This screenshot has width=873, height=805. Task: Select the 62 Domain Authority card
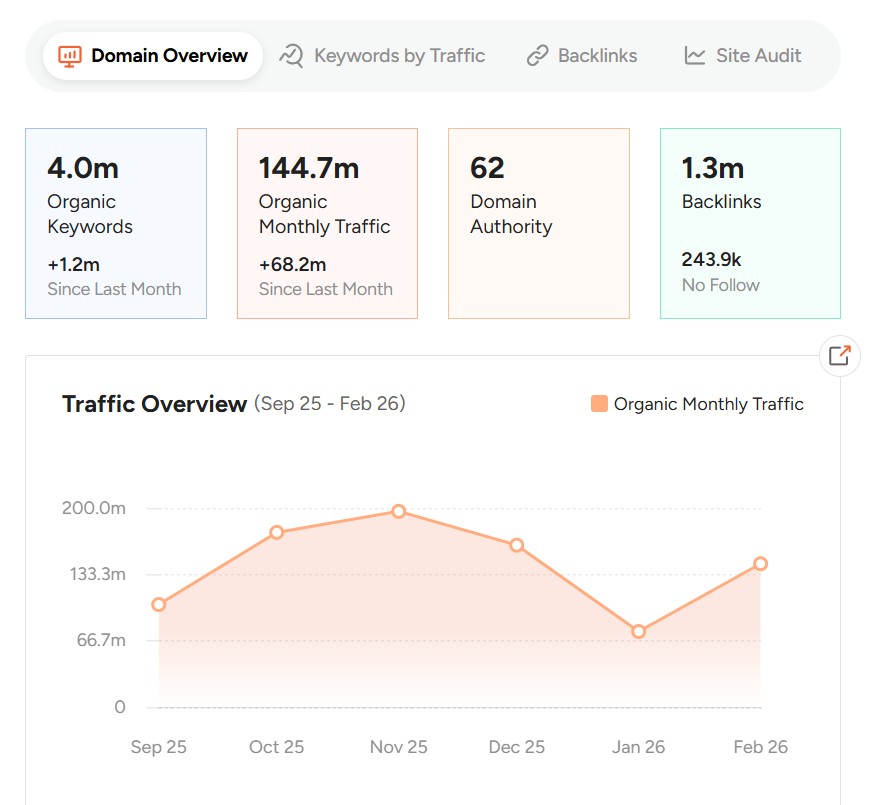(538, 223)
